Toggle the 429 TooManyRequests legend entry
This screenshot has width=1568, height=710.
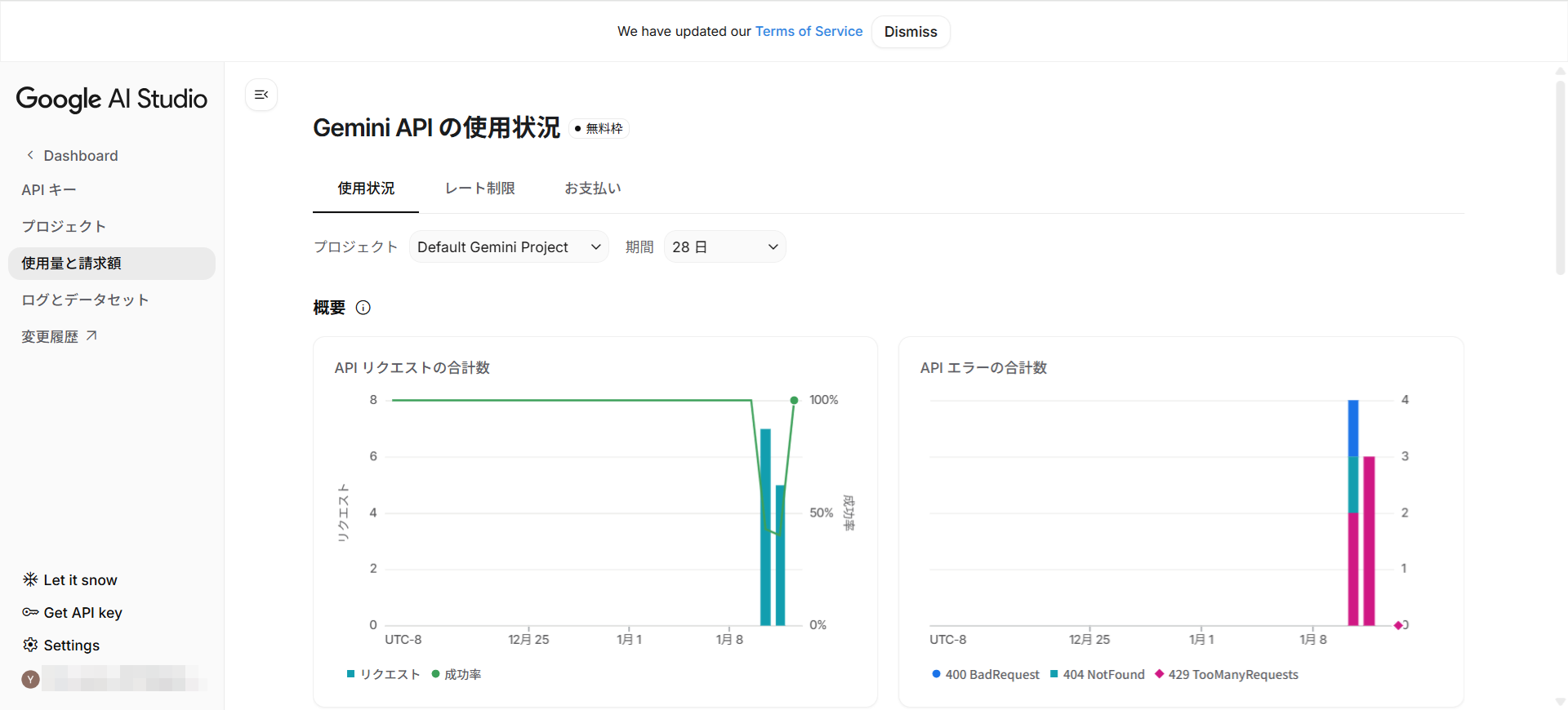click(x=1227, y=674)
